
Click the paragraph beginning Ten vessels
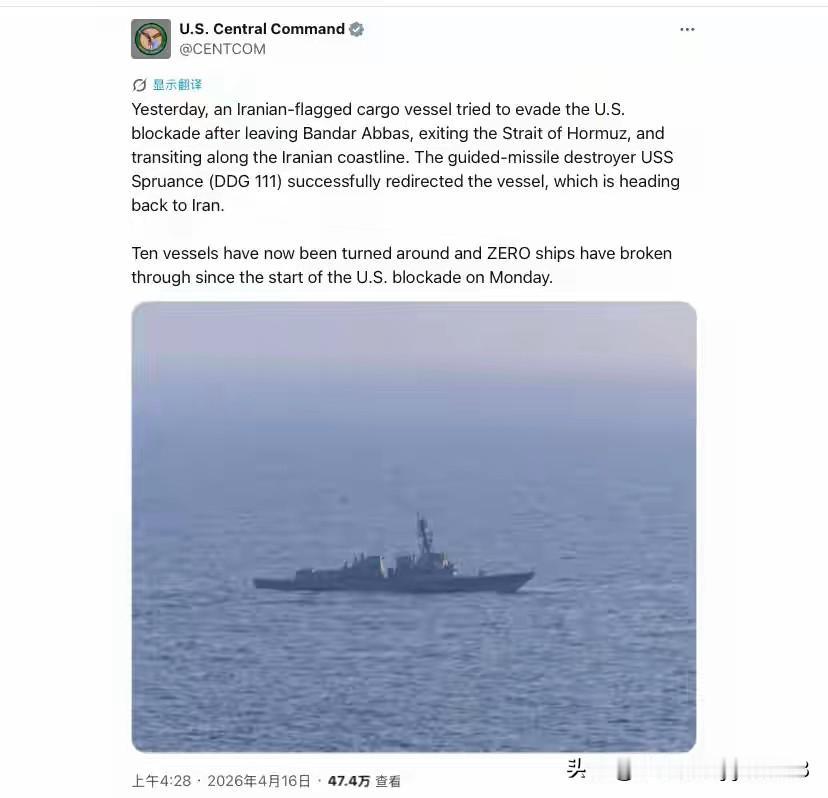(x=401, y=265)
